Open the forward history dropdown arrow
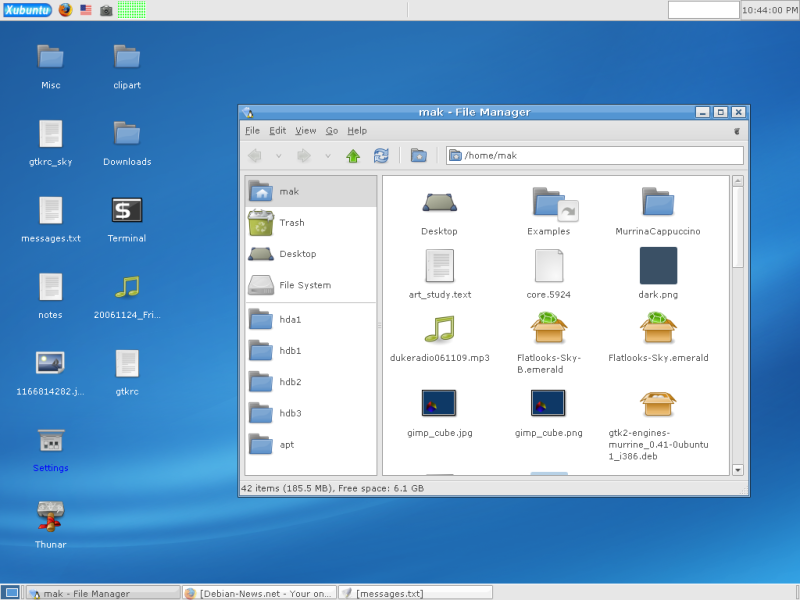Screen dimensions: 800x600 [x=328, y=156]
